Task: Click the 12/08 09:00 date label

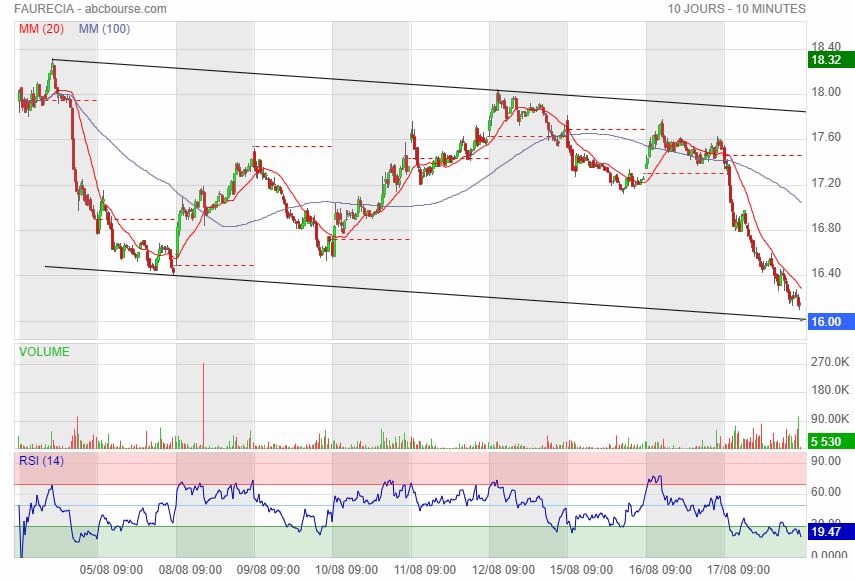Action: point(503,570)
